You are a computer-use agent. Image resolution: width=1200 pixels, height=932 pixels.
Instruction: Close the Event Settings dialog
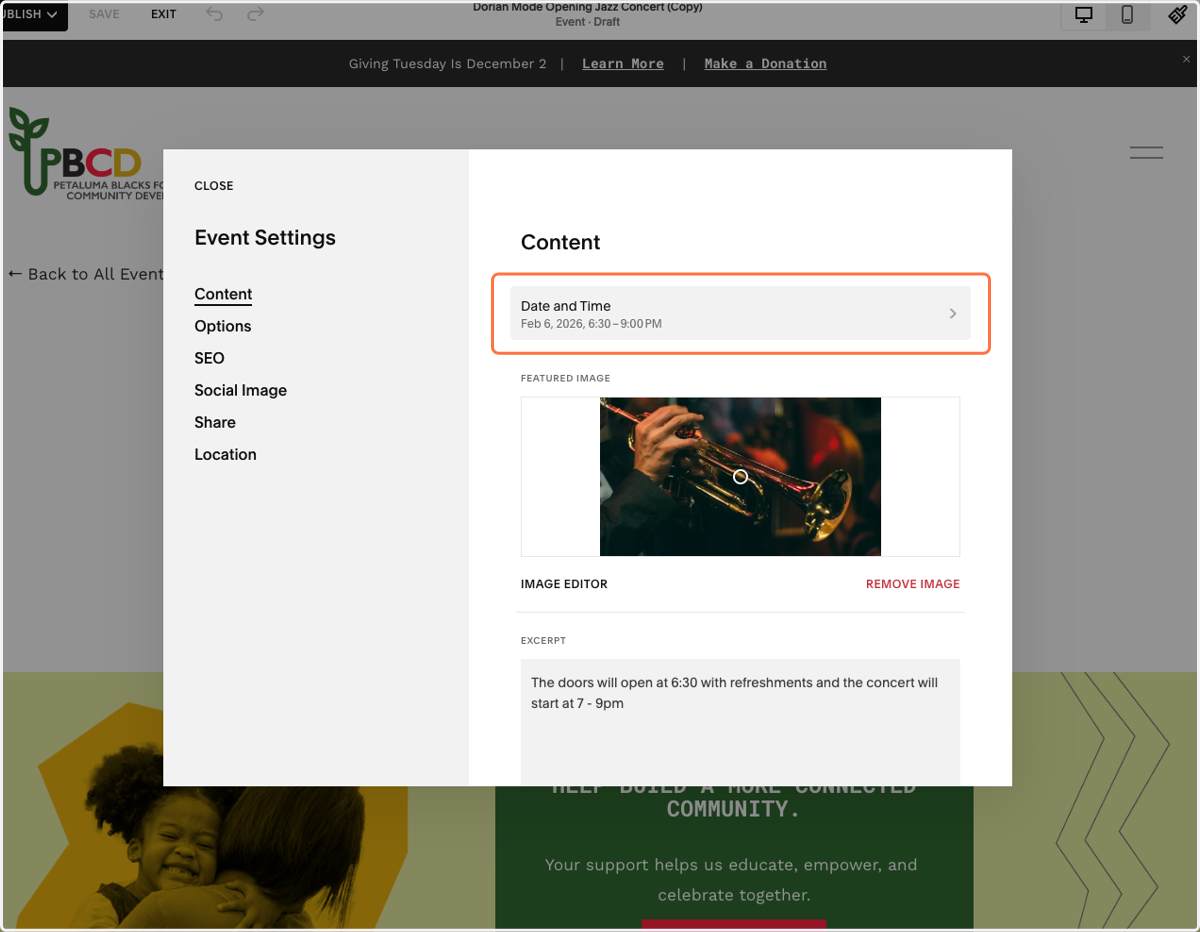pos(214,186)
